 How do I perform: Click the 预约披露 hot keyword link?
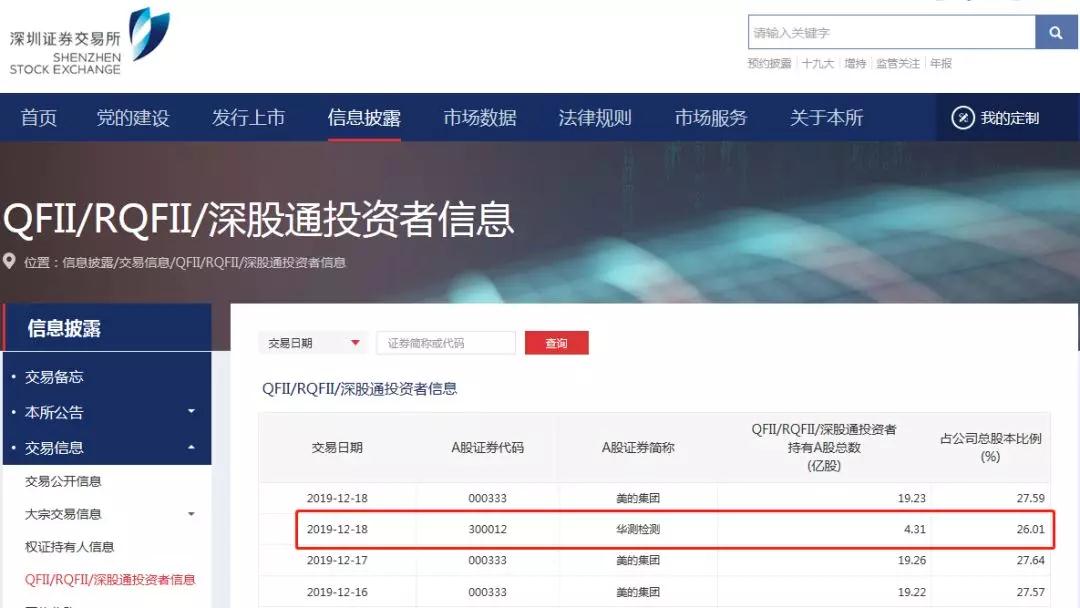[769, 63]
